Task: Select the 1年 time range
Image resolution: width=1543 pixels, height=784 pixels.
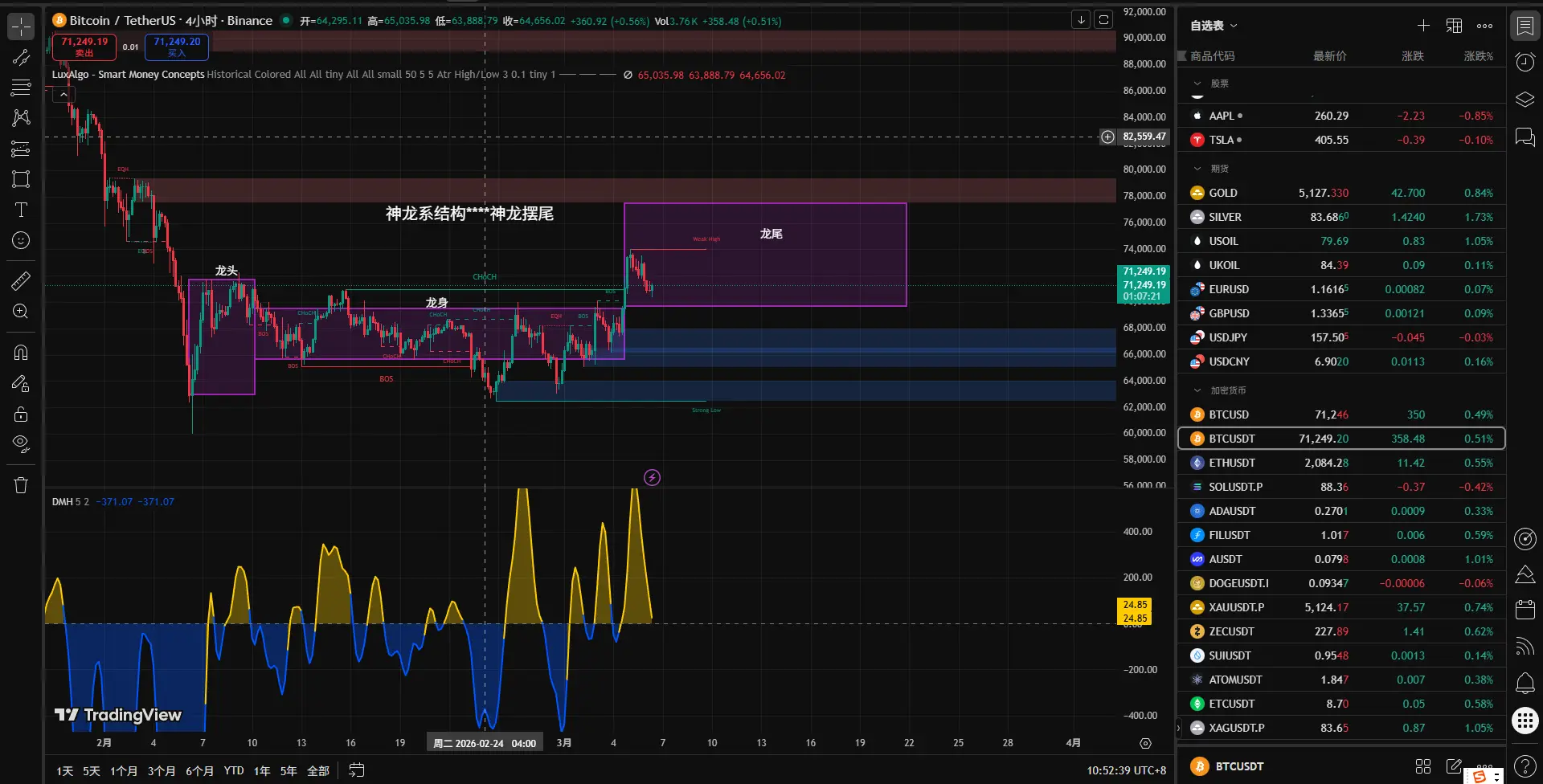Action: coord(262,771)
